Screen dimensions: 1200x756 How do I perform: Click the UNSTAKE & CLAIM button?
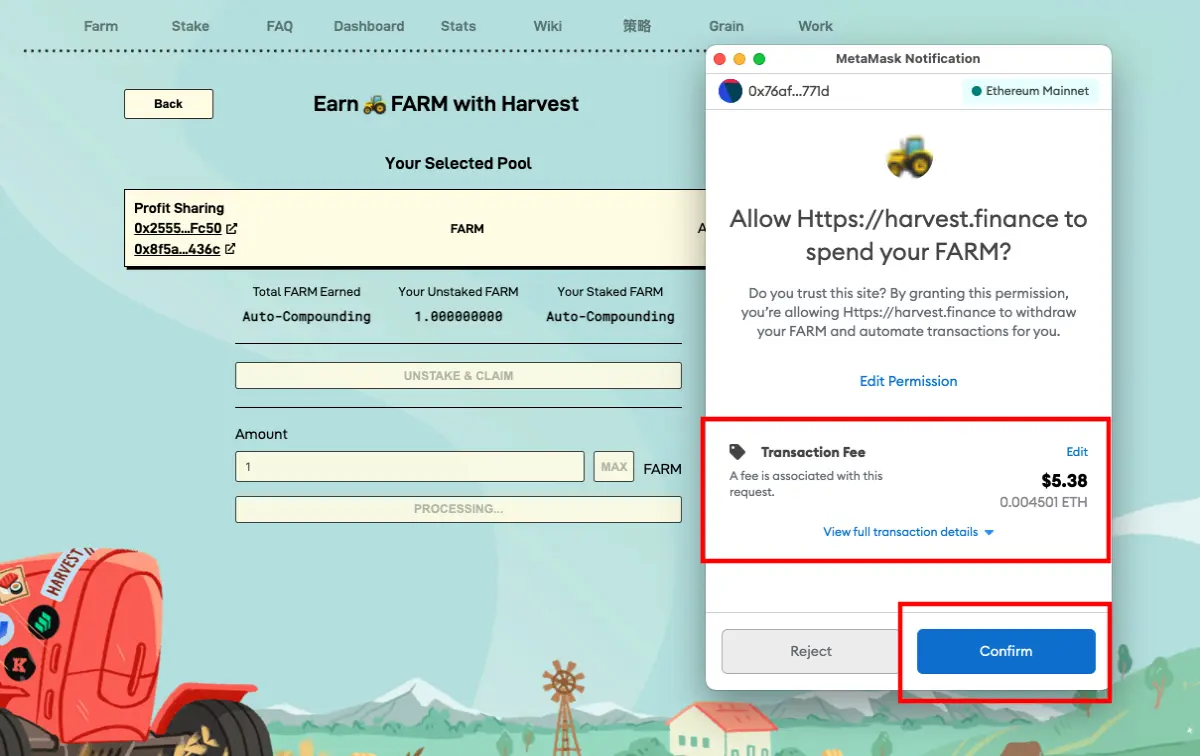458,376
